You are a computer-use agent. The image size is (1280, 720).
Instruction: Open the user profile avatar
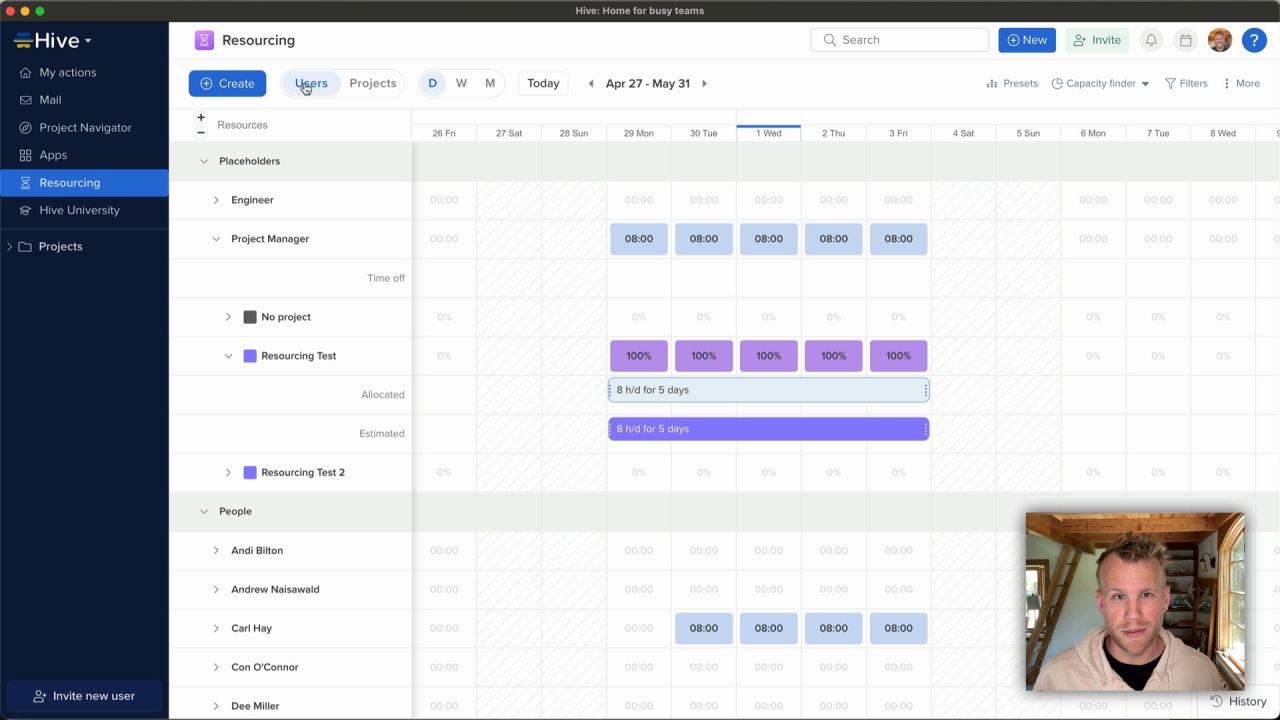pyautogui.click(x=1220, y=40)
